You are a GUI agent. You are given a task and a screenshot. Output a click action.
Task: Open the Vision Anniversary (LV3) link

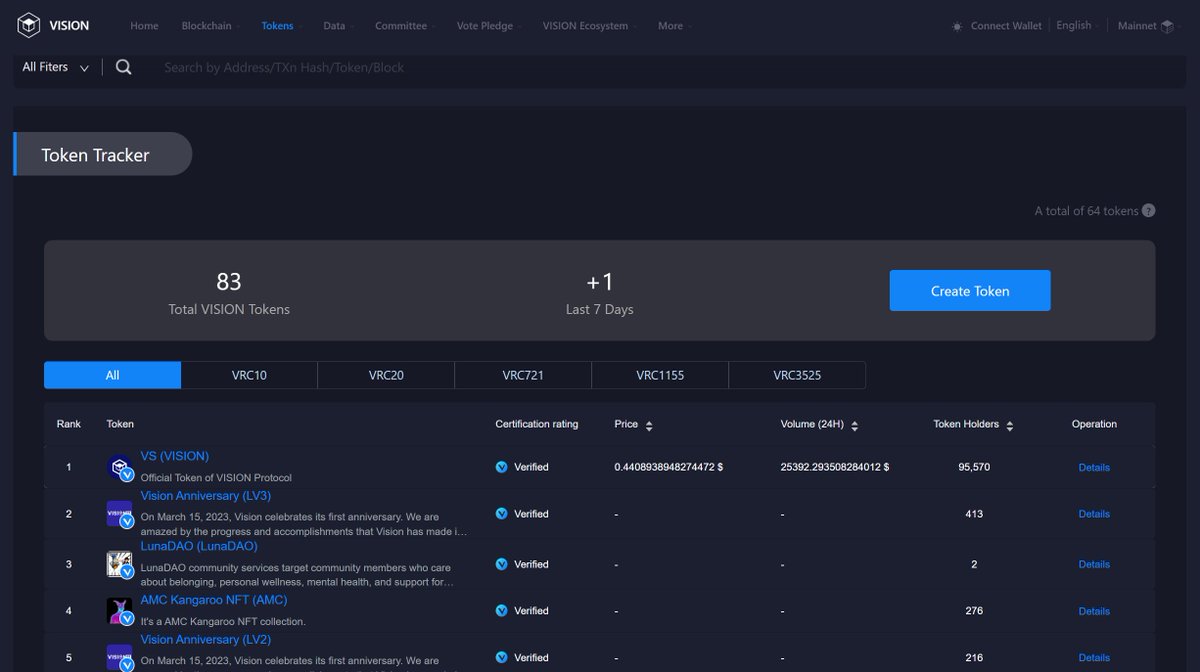(x=206, y=496)
